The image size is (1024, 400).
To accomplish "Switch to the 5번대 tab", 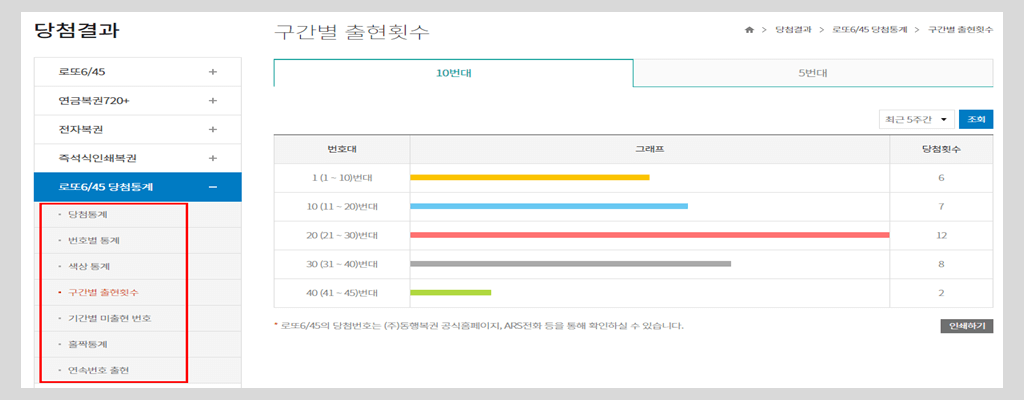I will [813, 73].
